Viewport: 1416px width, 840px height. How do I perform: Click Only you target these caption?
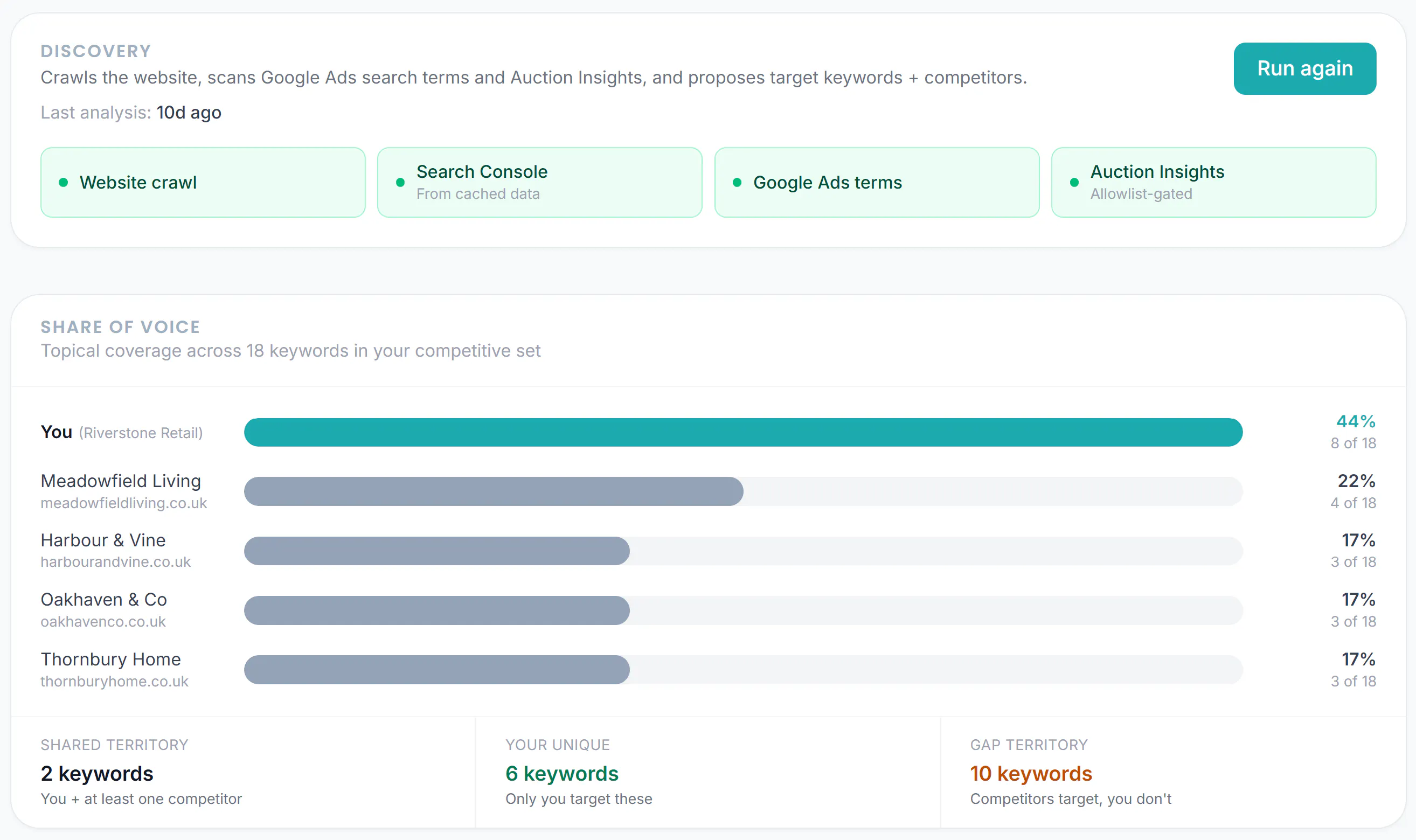[x=578, y=799]
